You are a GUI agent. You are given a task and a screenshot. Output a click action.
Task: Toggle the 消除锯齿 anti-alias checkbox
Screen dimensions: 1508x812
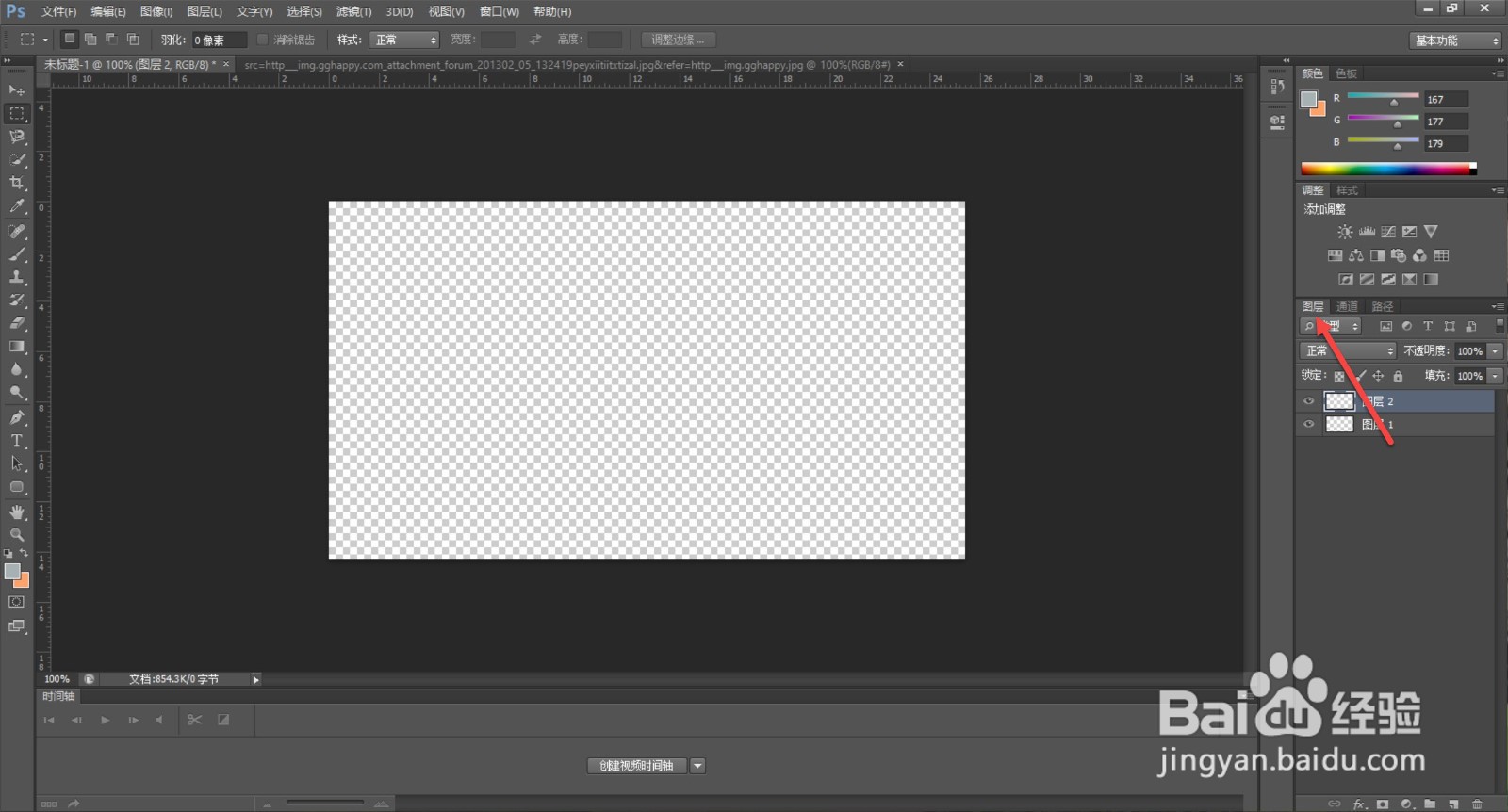[x=263, y=40]
